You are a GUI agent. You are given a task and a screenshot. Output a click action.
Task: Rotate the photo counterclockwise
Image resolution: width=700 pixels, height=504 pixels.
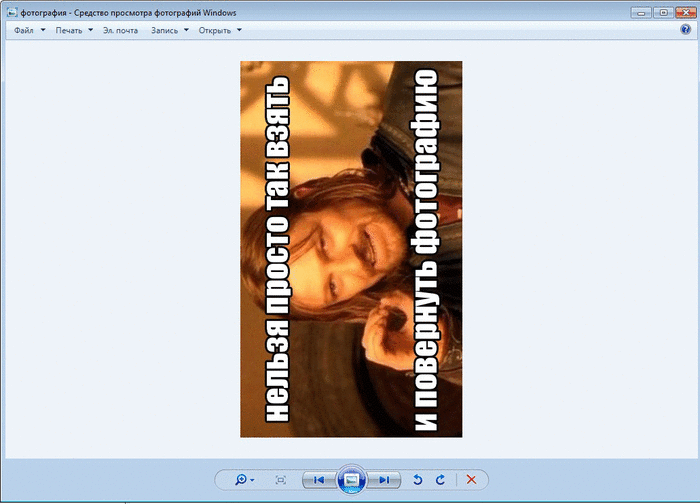coord(418,481)
